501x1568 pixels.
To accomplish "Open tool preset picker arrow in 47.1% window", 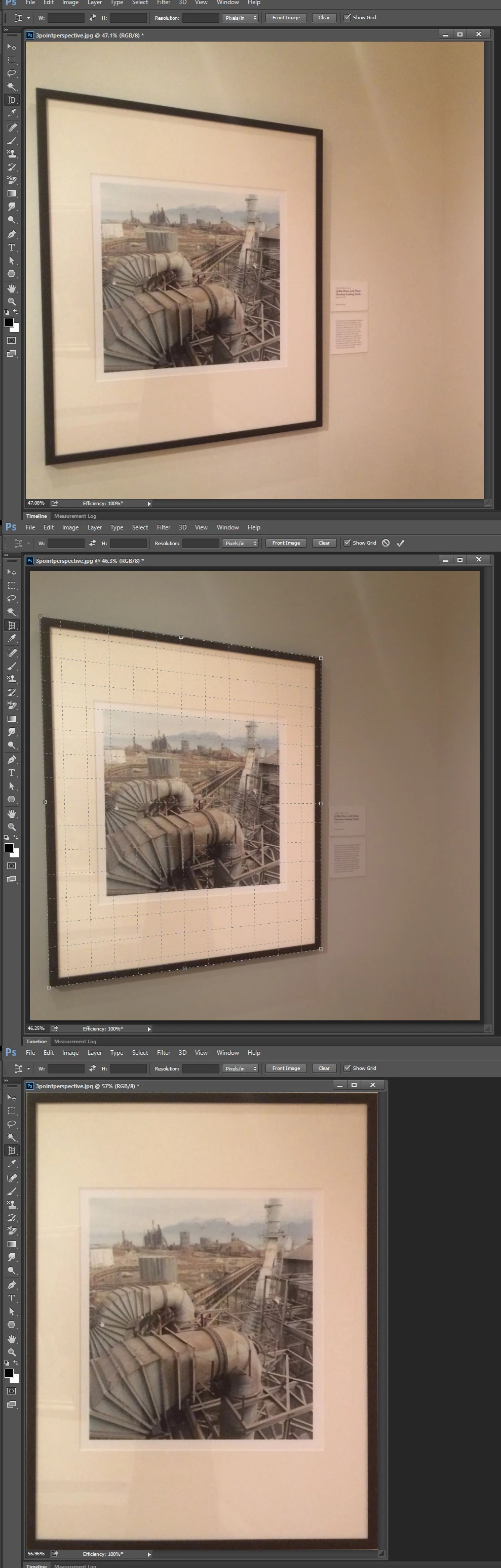I will click(x=29, y=18).
